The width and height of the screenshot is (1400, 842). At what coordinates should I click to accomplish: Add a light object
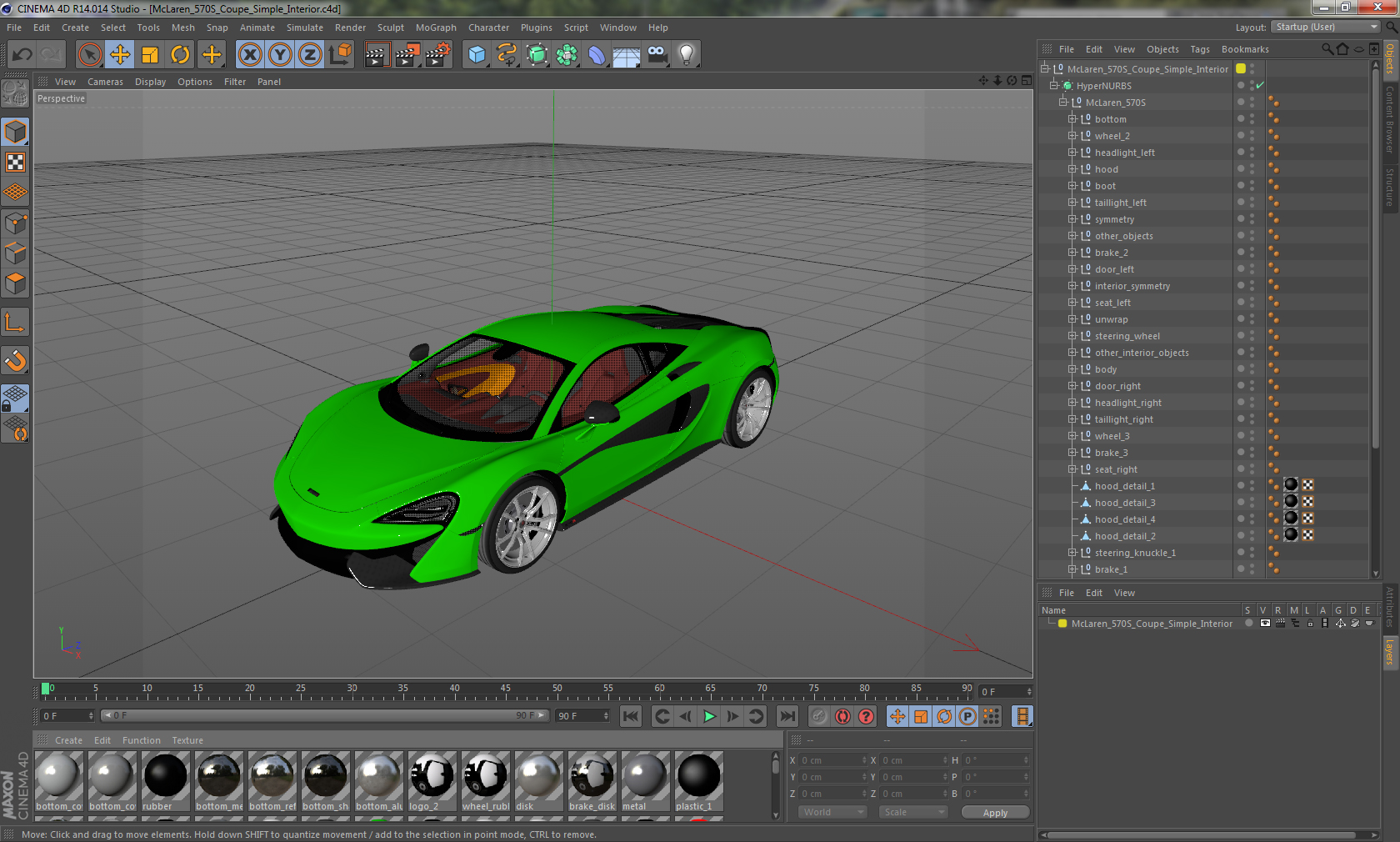point(687,55)
